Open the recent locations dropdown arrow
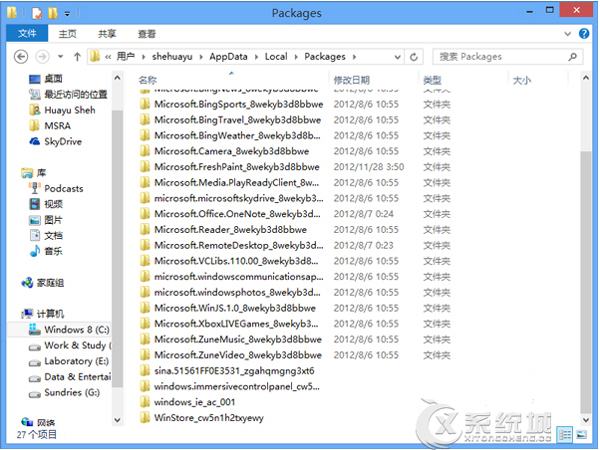600x450 pixels. (60, 57)
